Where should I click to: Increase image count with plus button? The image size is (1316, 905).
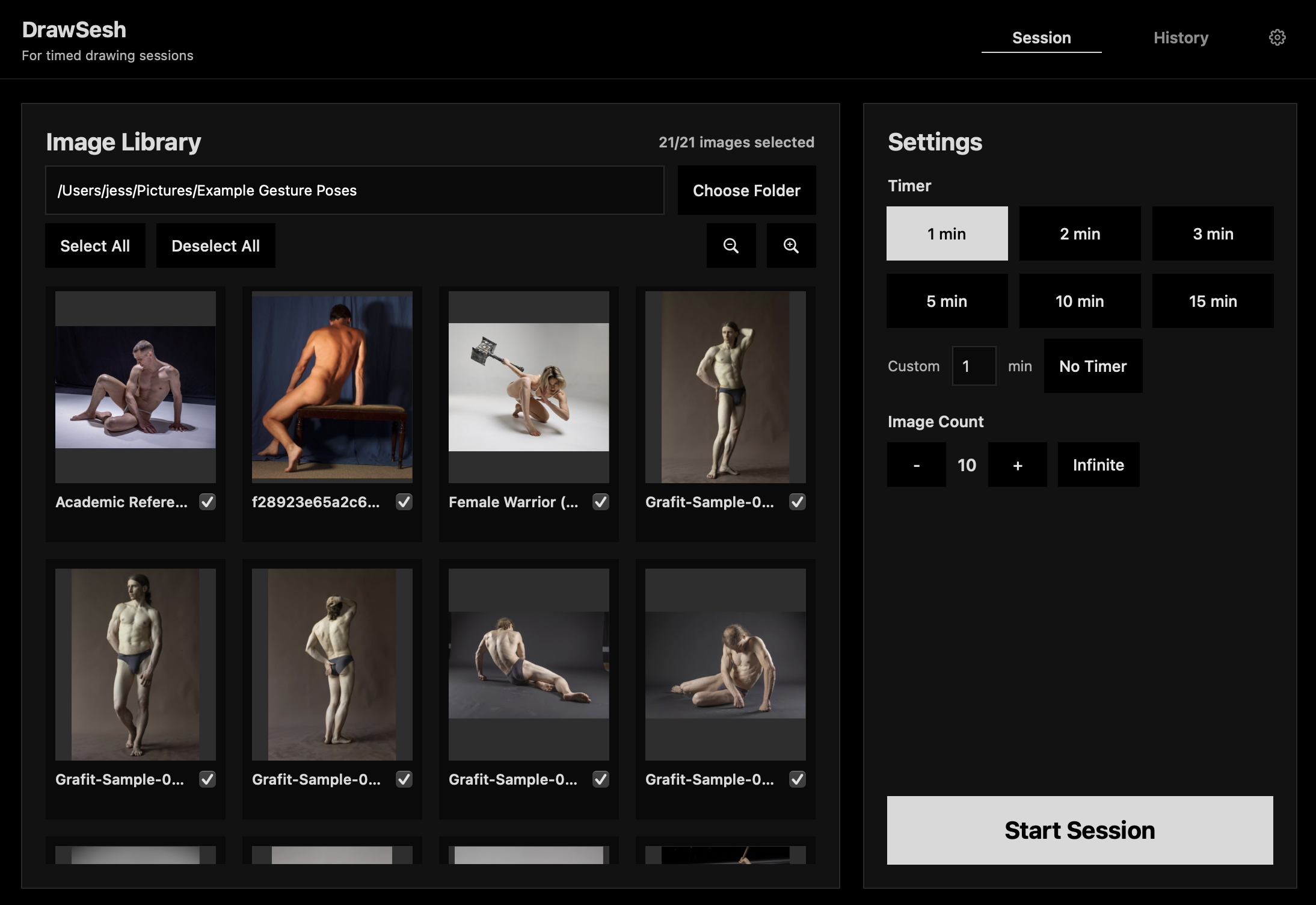click(1017, 465)
